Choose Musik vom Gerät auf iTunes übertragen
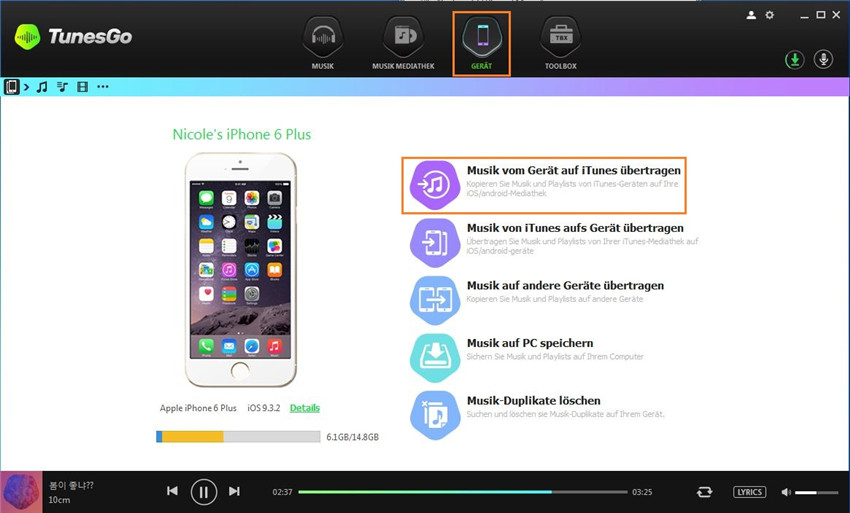The height and width of the screenshot is (513, 850). pos(574,170)
